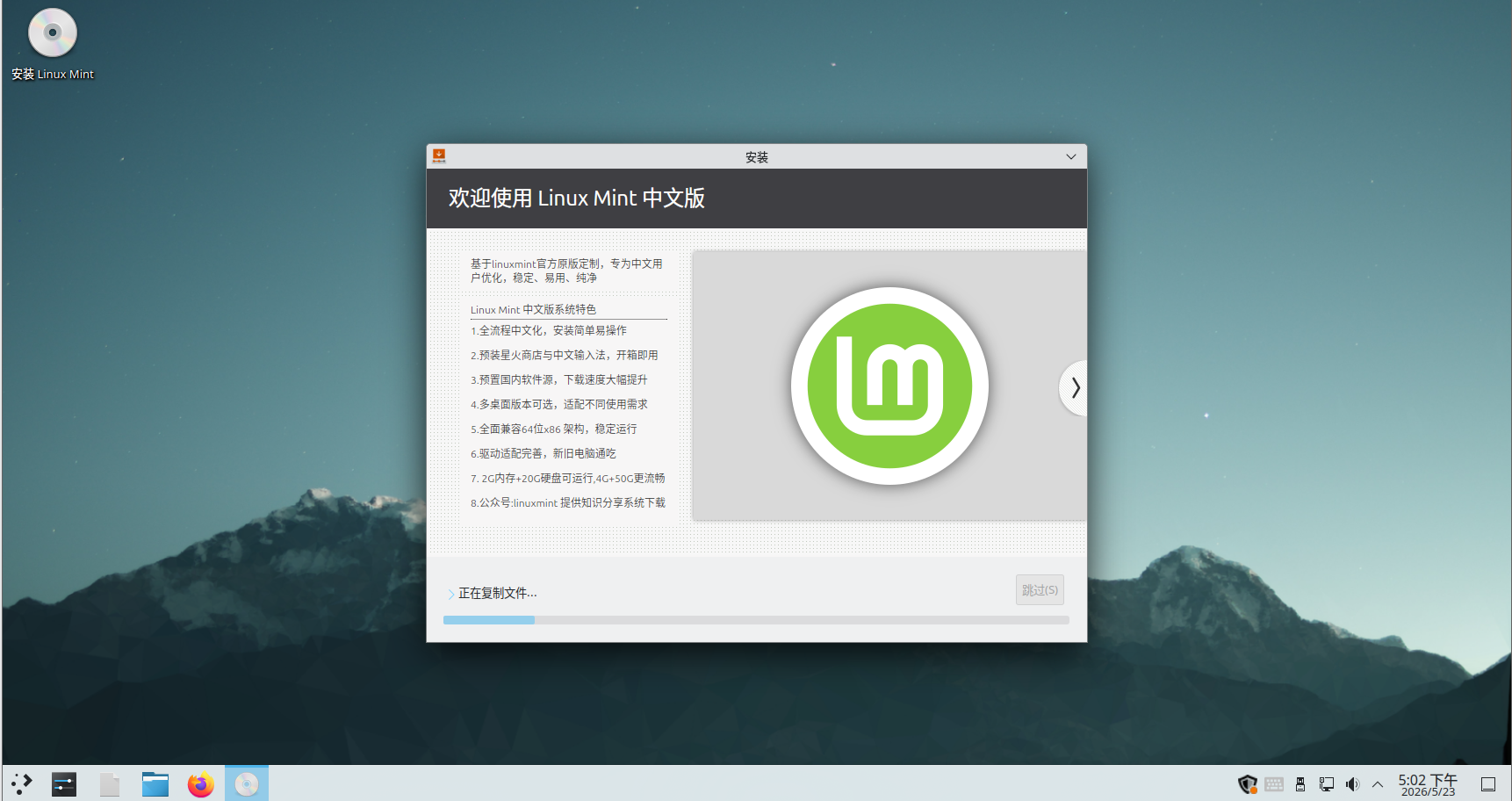The height and width of the screenshot is (801, 1512).
Task: Click the 安装 window title text
Action: point(757,157)
